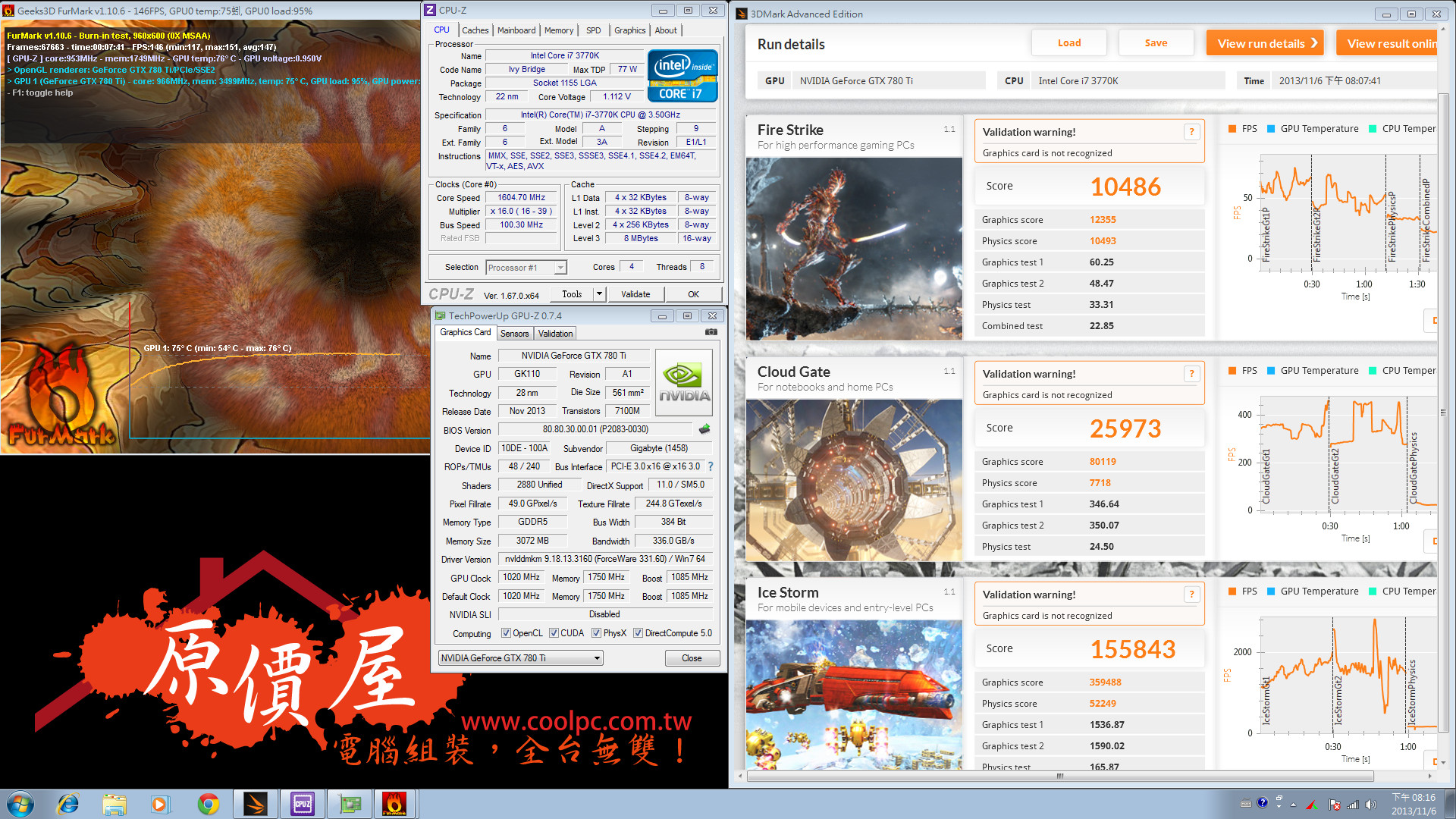Switch to 3DMark in the taskbar
Screen dimensions: 1456x819
click(x=256, y=804)
